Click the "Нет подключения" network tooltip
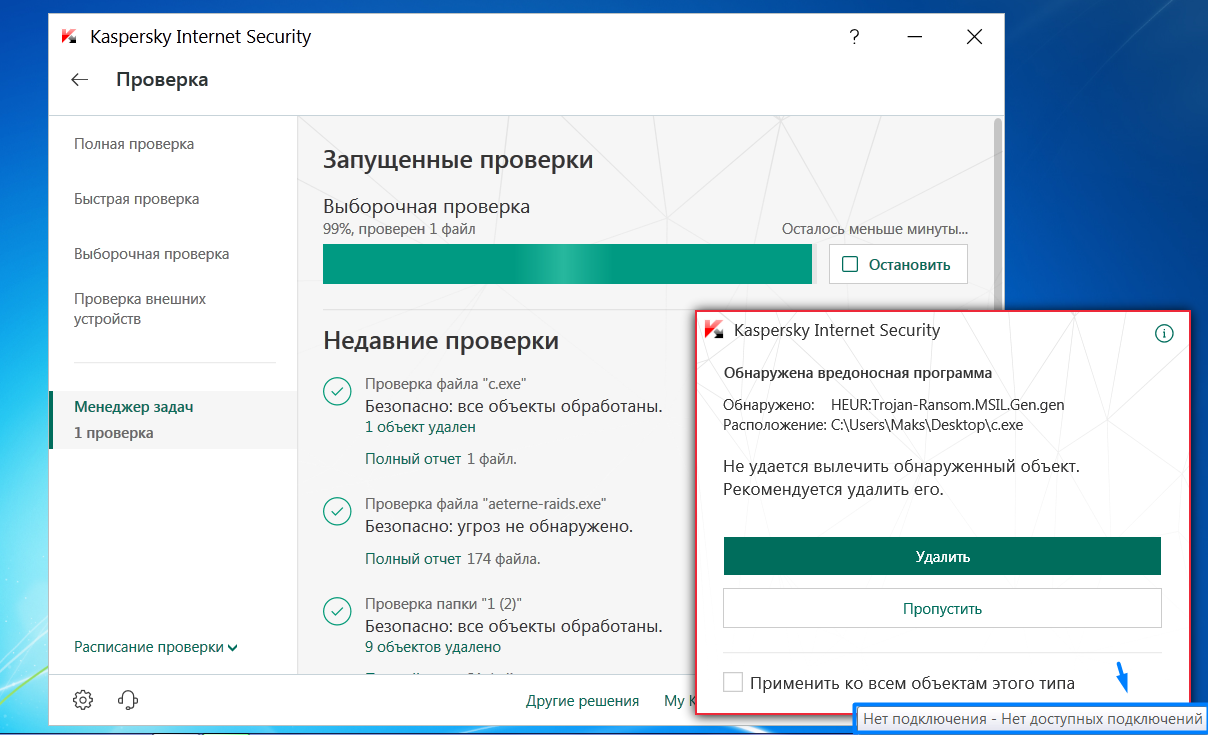 click(x=1031, y=719)
